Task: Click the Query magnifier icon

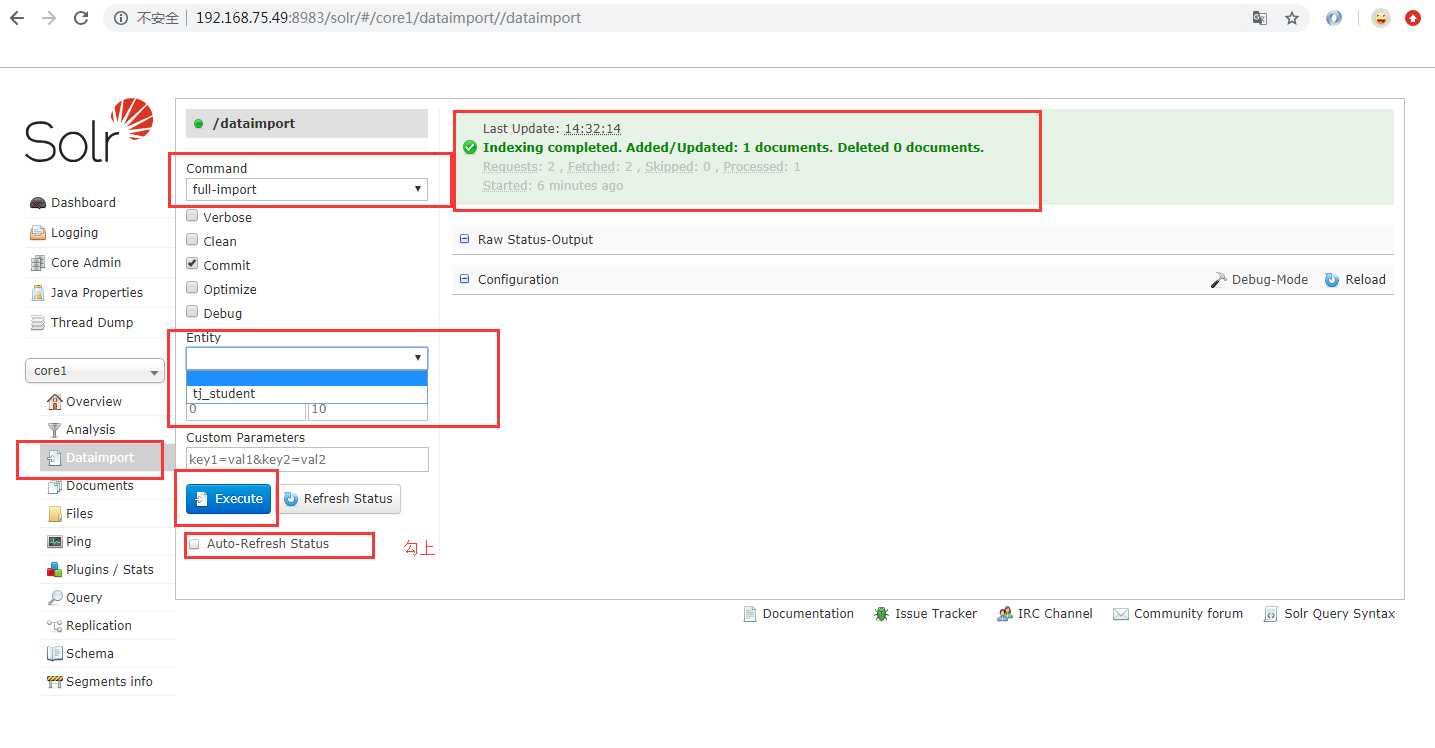Action: click(x=55, y=598)
